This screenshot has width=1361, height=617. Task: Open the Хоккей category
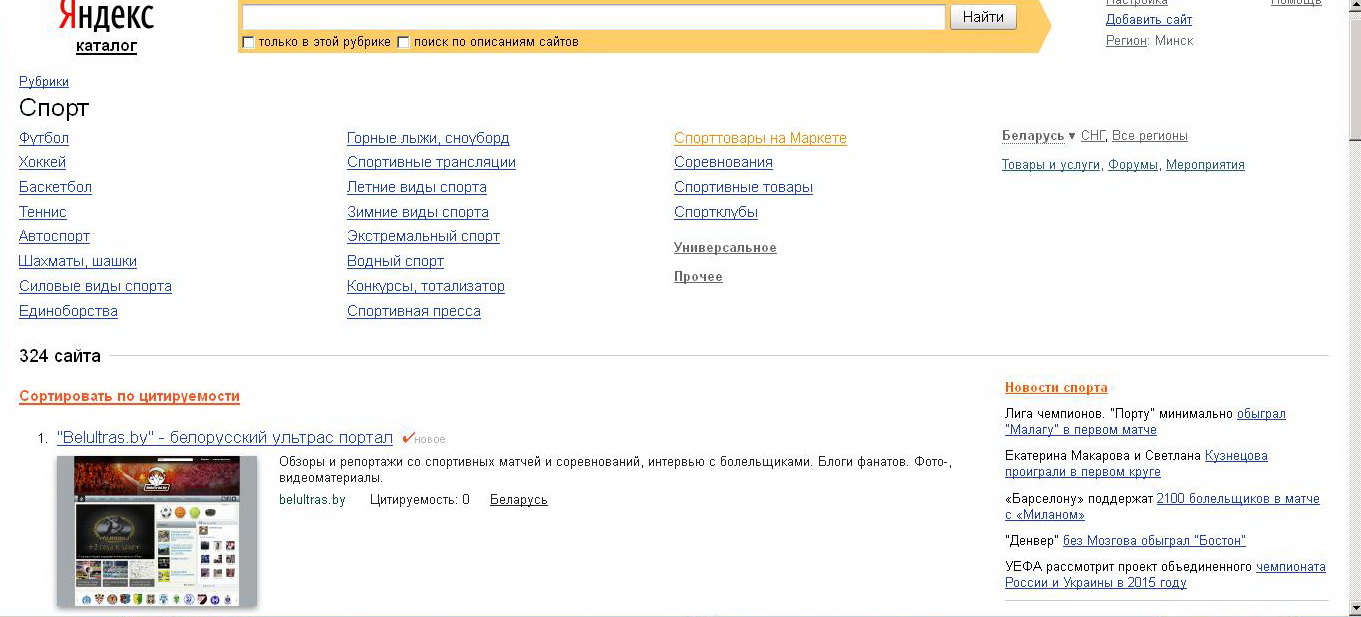coord(42,162)
